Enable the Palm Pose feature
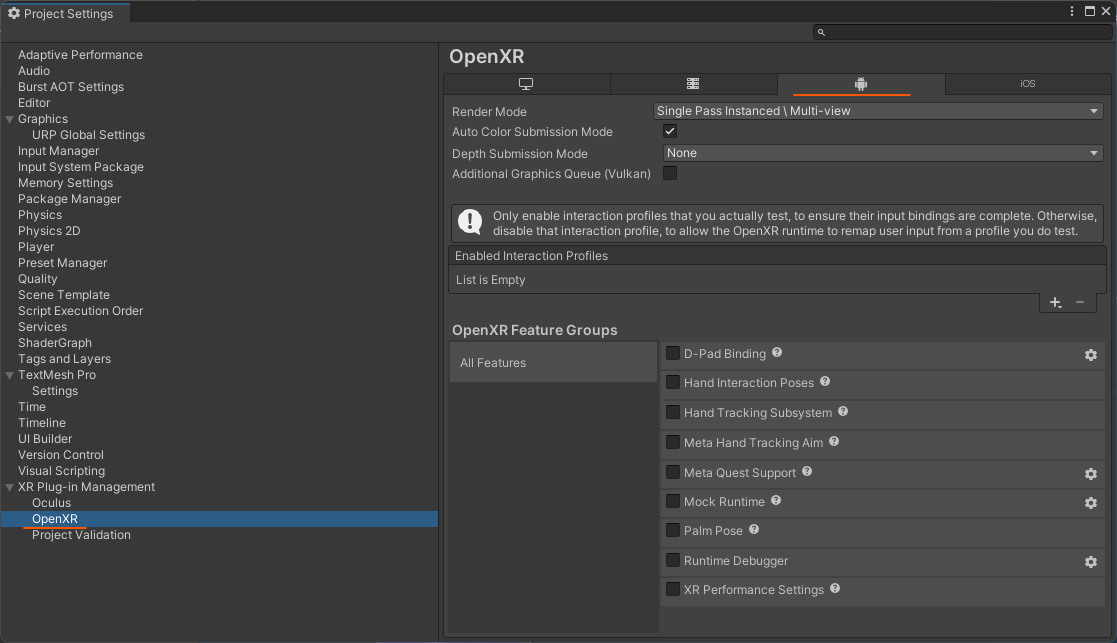Screen dimensions: 1117x643 672,530
